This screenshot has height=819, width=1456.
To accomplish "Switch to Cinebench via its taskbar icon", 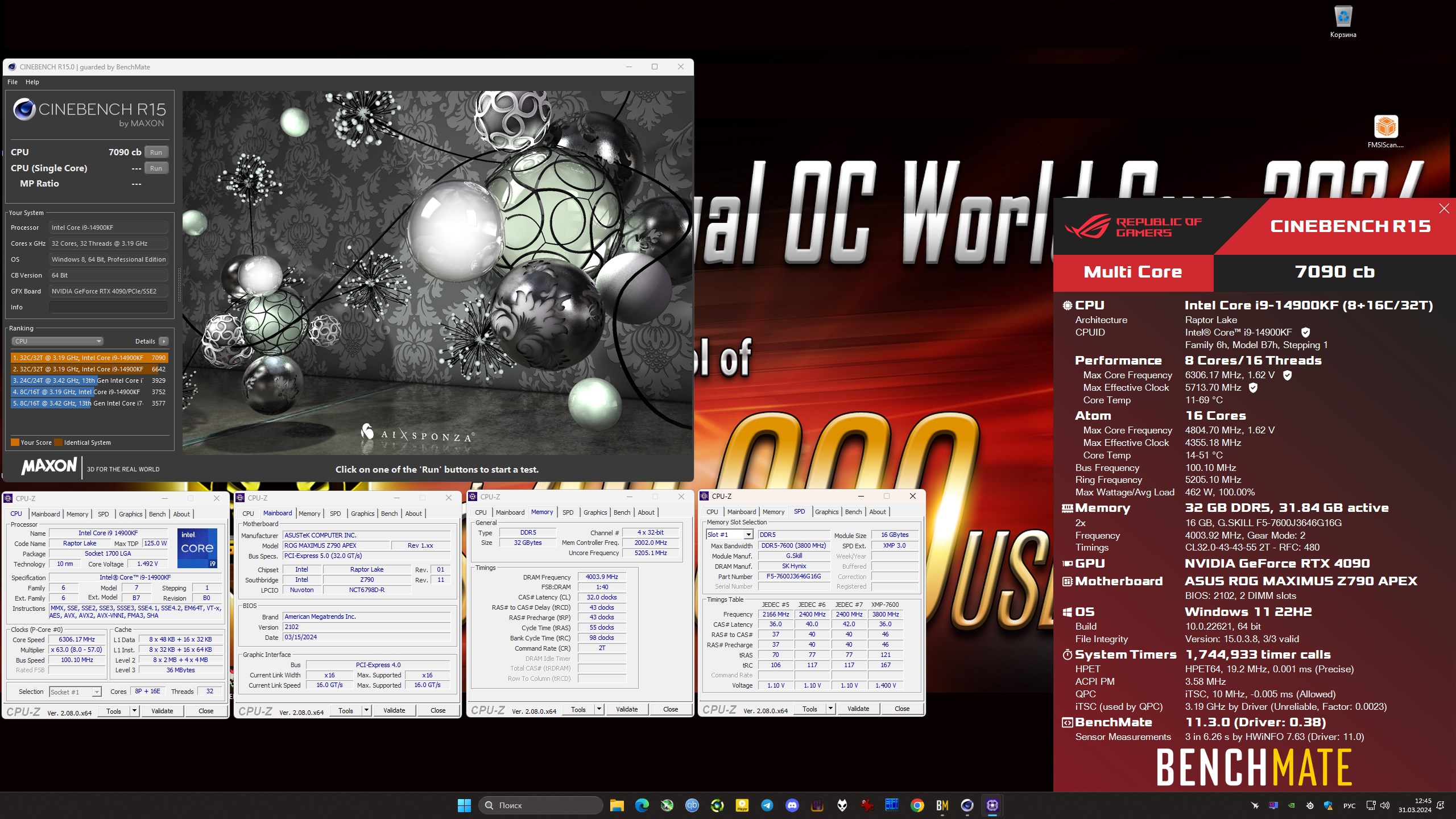I will point(967,805).
